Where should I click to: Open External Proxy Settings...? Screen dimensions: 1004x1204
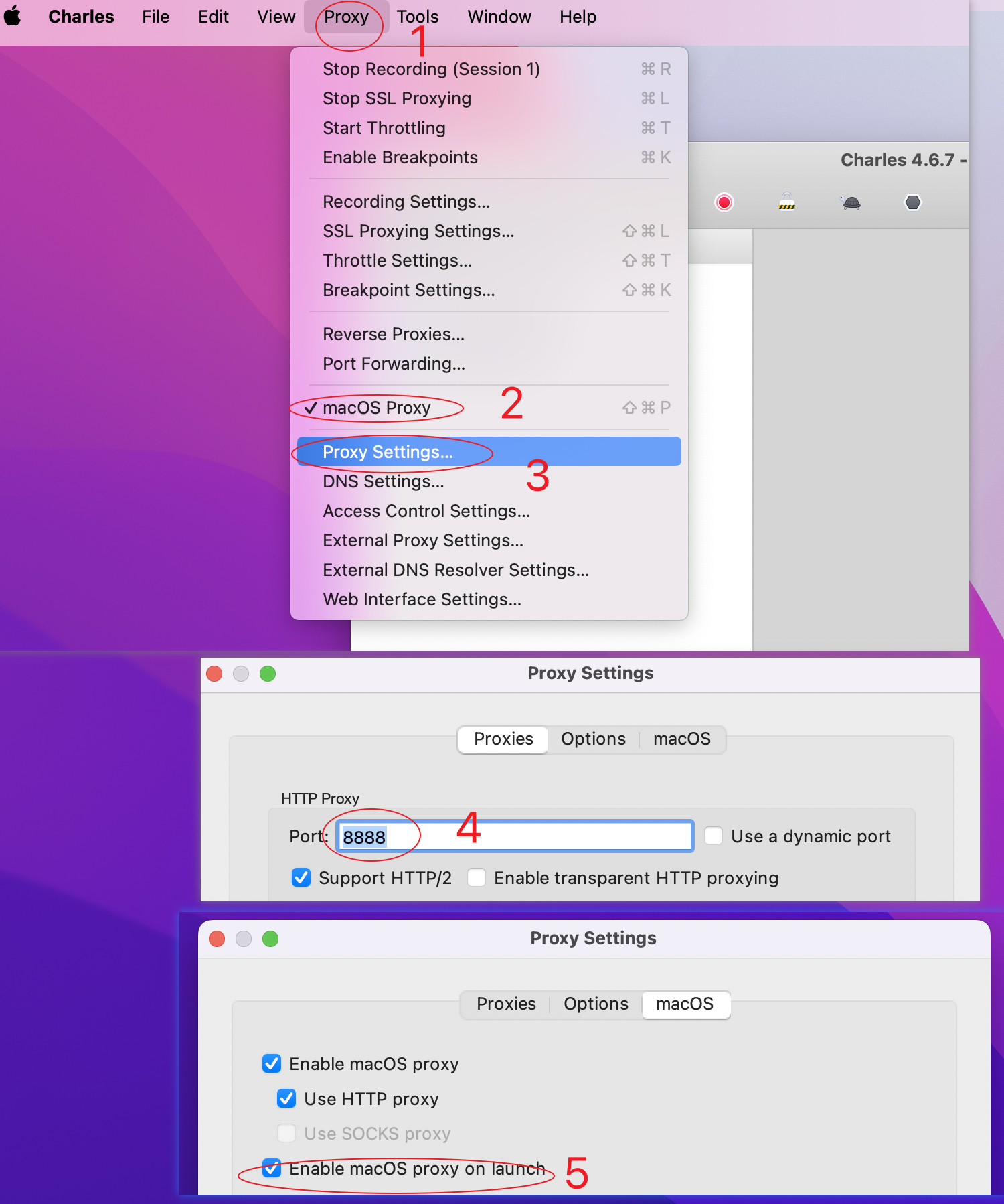489,540
